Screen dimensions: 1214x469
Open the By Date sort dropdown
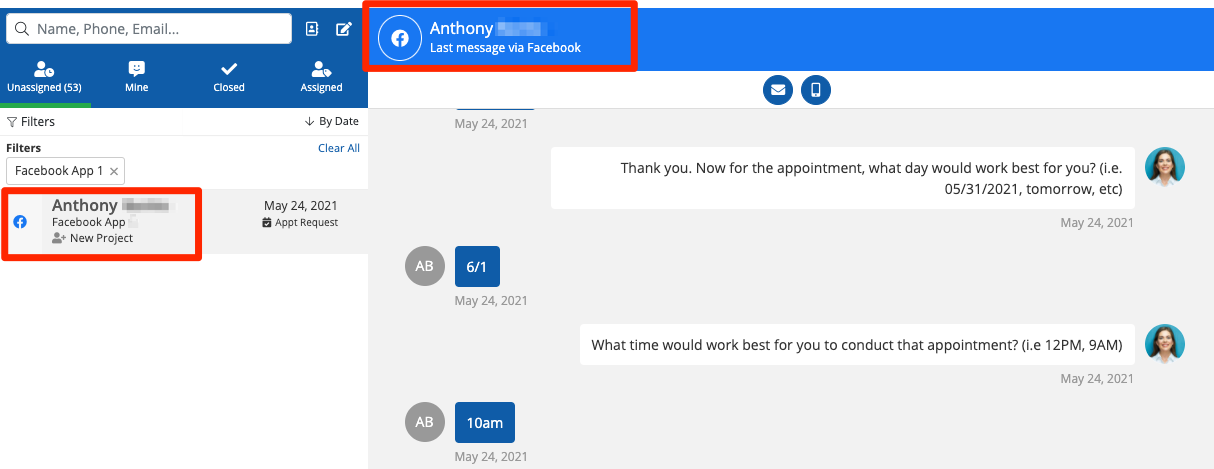[332, 122]
